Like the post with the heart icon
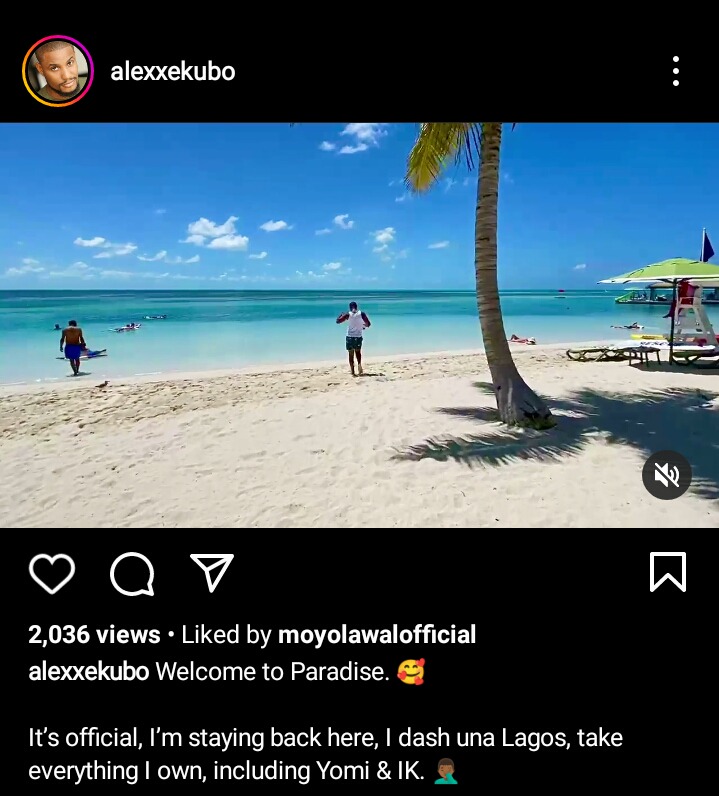The width and height of the screenshot is (719, 796). [52, 573]
